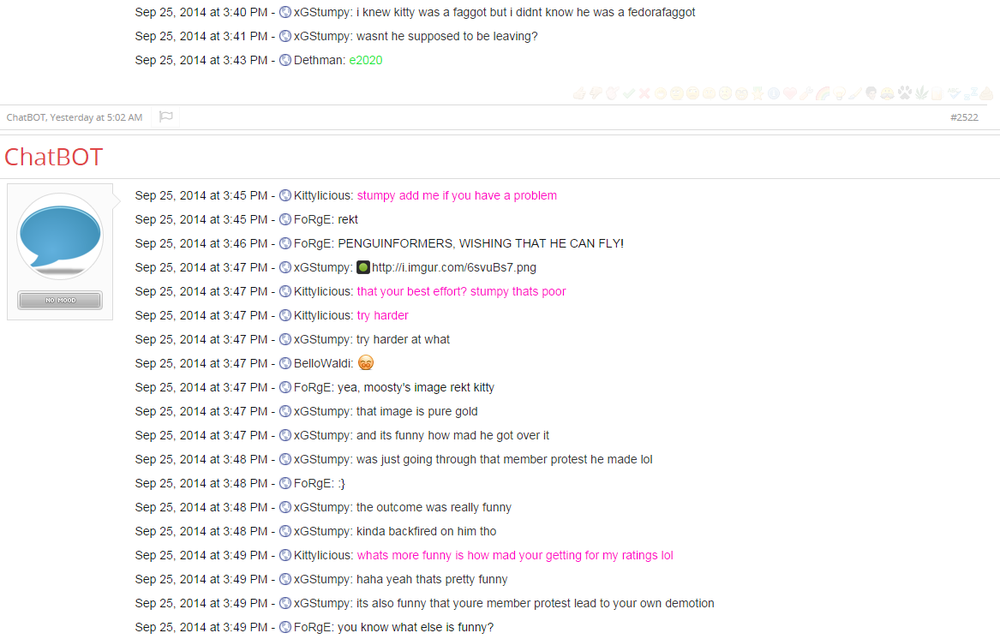Rate post with gold star medal icon
This screenshot has height=639, width=1000.
[x=758, y=94]
